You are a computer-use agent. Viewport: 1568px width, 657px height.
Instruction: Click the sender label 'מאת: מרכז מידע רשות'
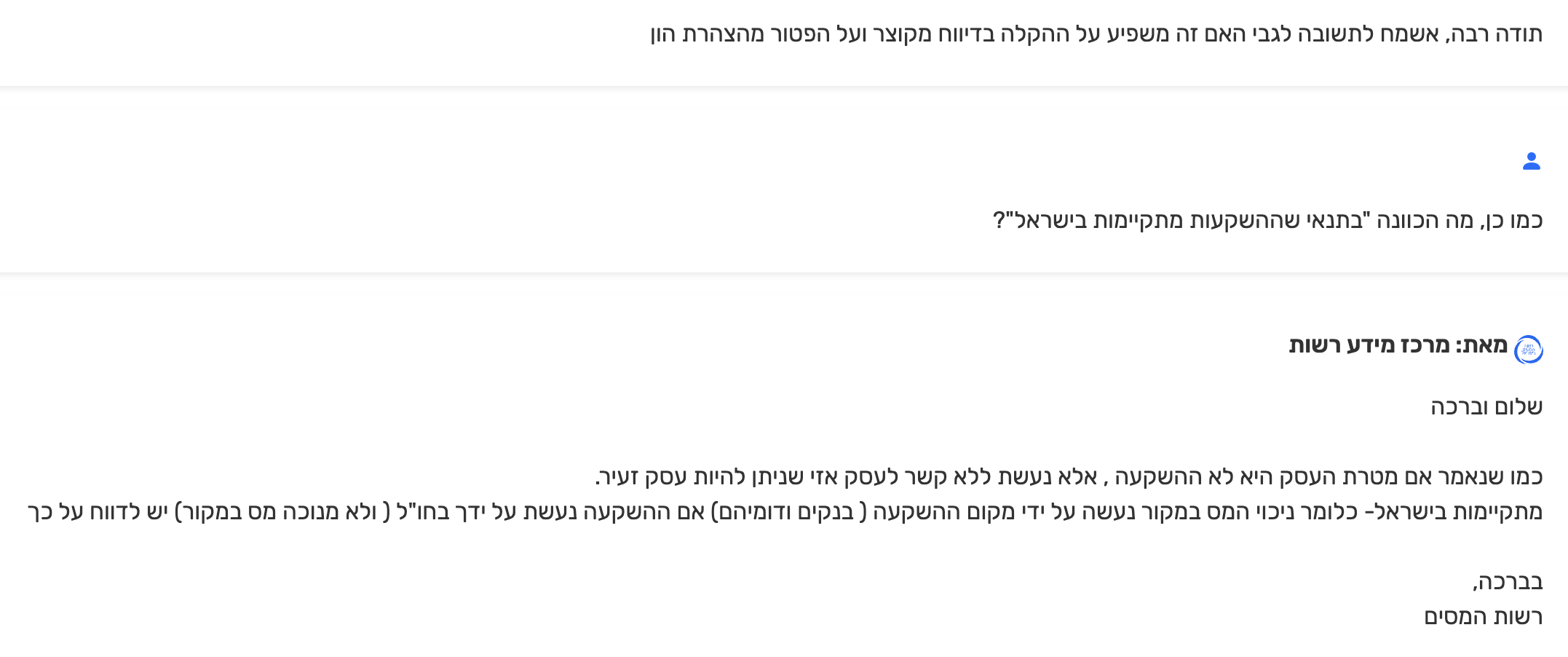coord(1398,345)
